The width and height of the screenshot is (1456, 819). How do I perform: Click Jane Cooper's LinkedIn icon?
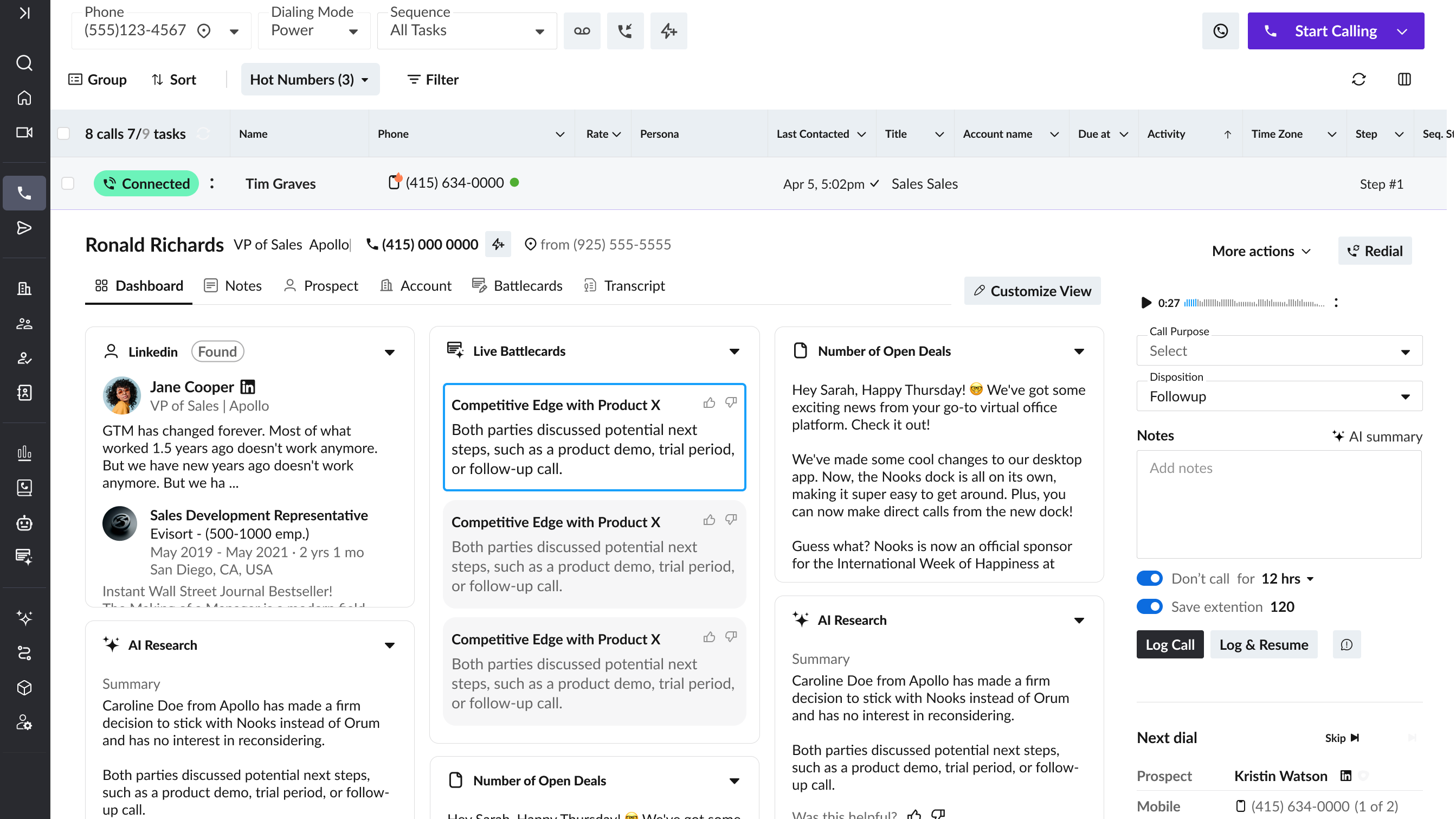point(248,387)
